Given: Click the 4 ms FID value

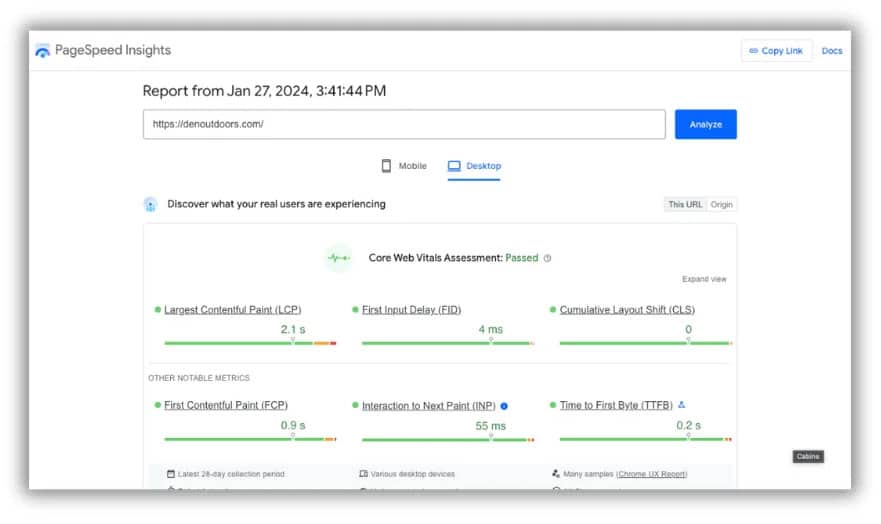Looking at the screenshot, I should click(x=491, y=330).
